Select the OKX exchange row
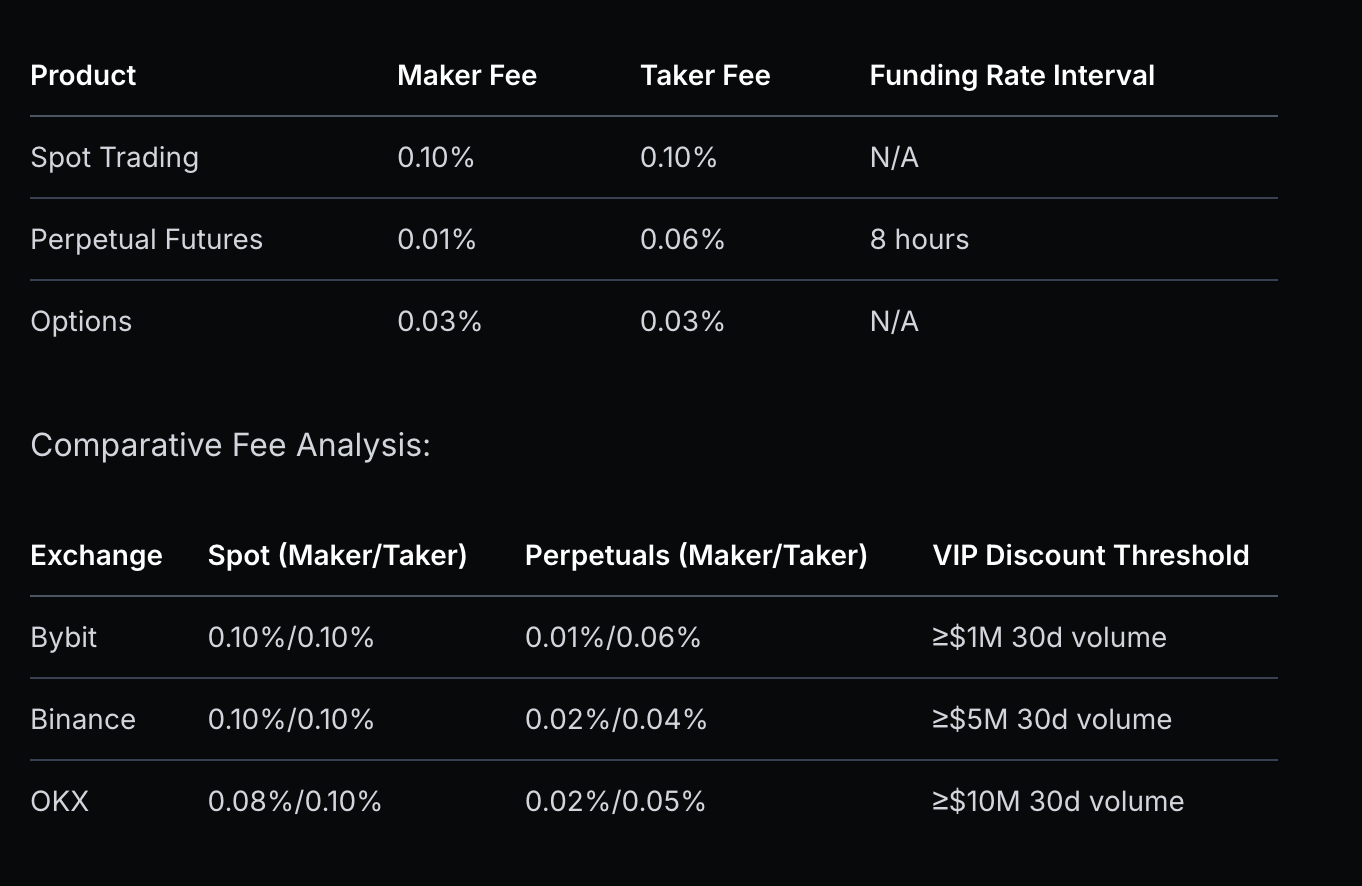The width and height of the screenshot is (1362, 886). point(60,802)
